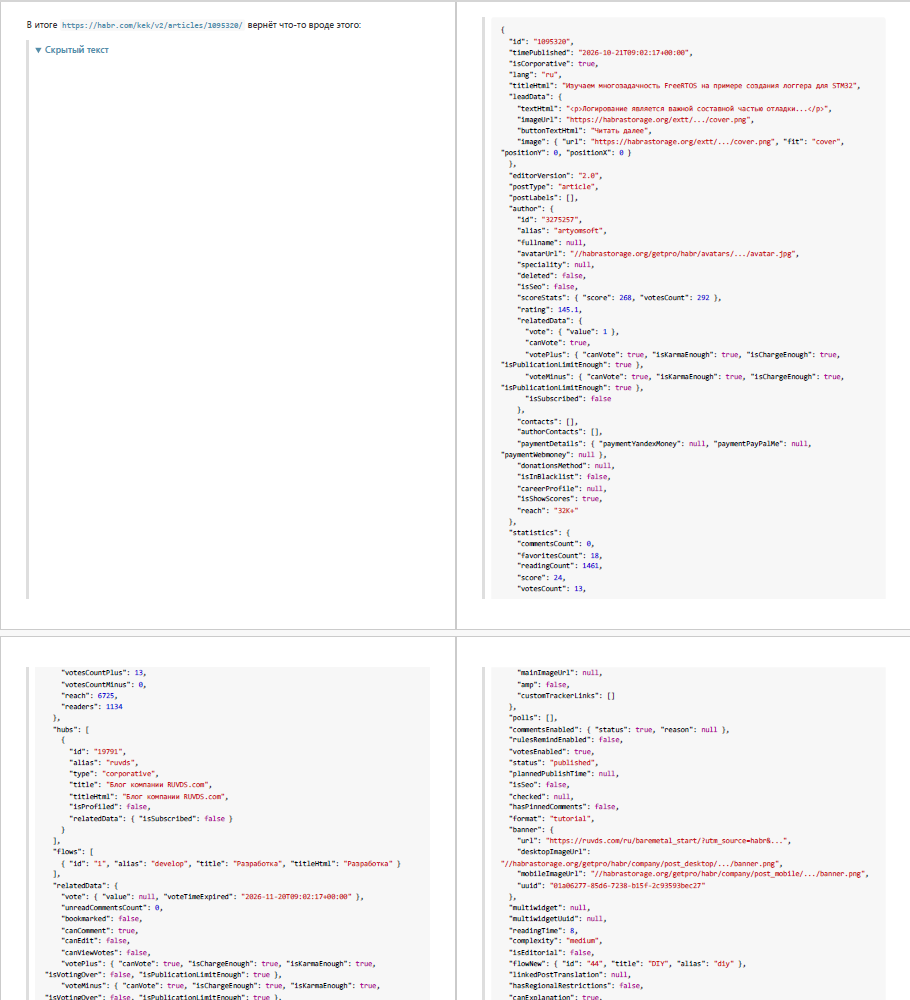
Task: Select the "customTrackerLinks": [] line
Action: (566, 696)
